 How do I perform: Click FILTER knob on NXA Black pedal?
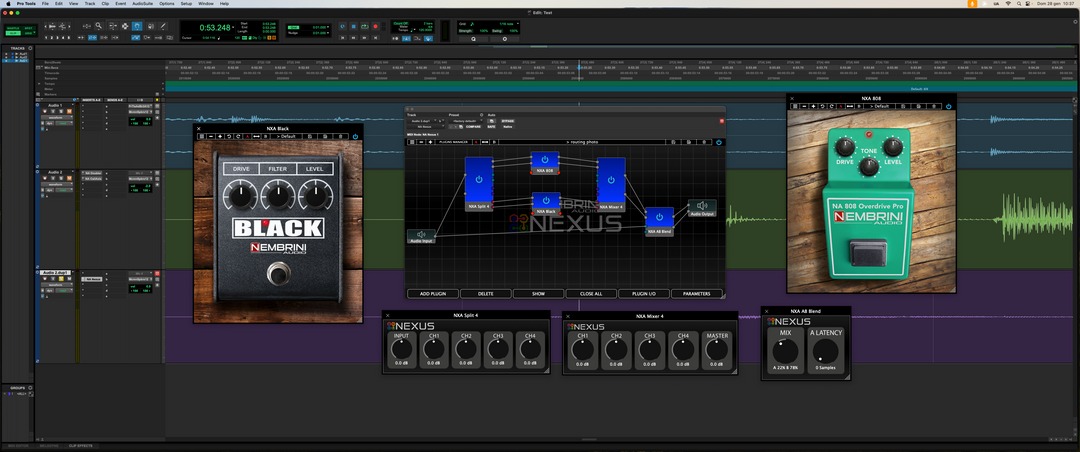pos(278,196)
